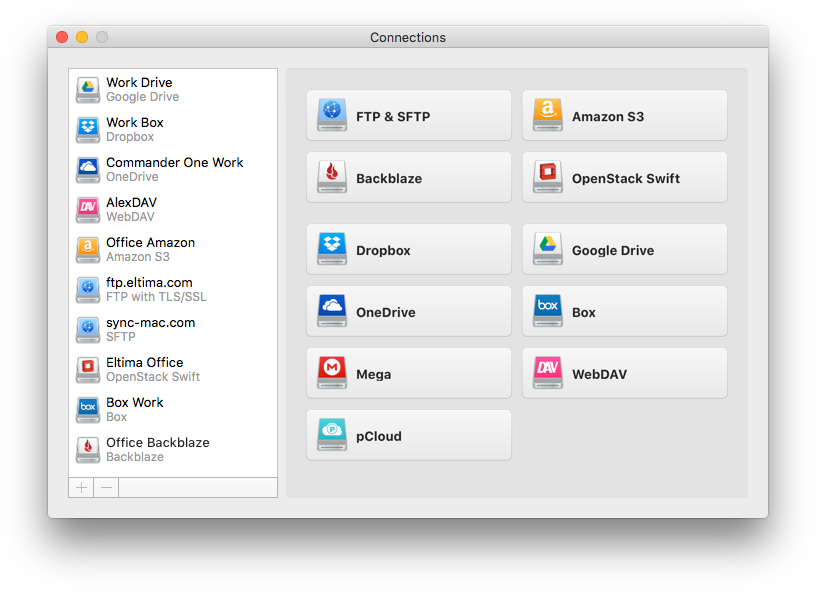Select the Eltima Office OpenStack Swift entry
Screen dimensions: 816x592
[x=150, y=369]
